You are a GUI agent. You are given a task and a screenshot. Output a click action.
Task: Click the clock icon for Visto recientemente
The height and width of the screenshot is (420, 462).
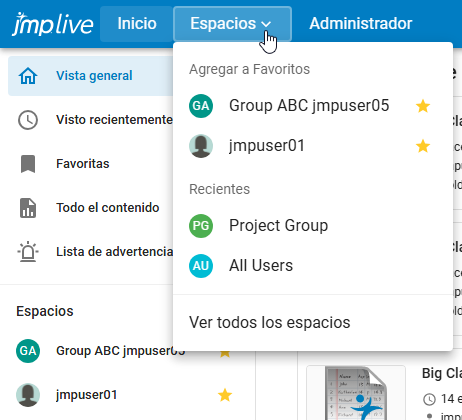pos(28,120)
